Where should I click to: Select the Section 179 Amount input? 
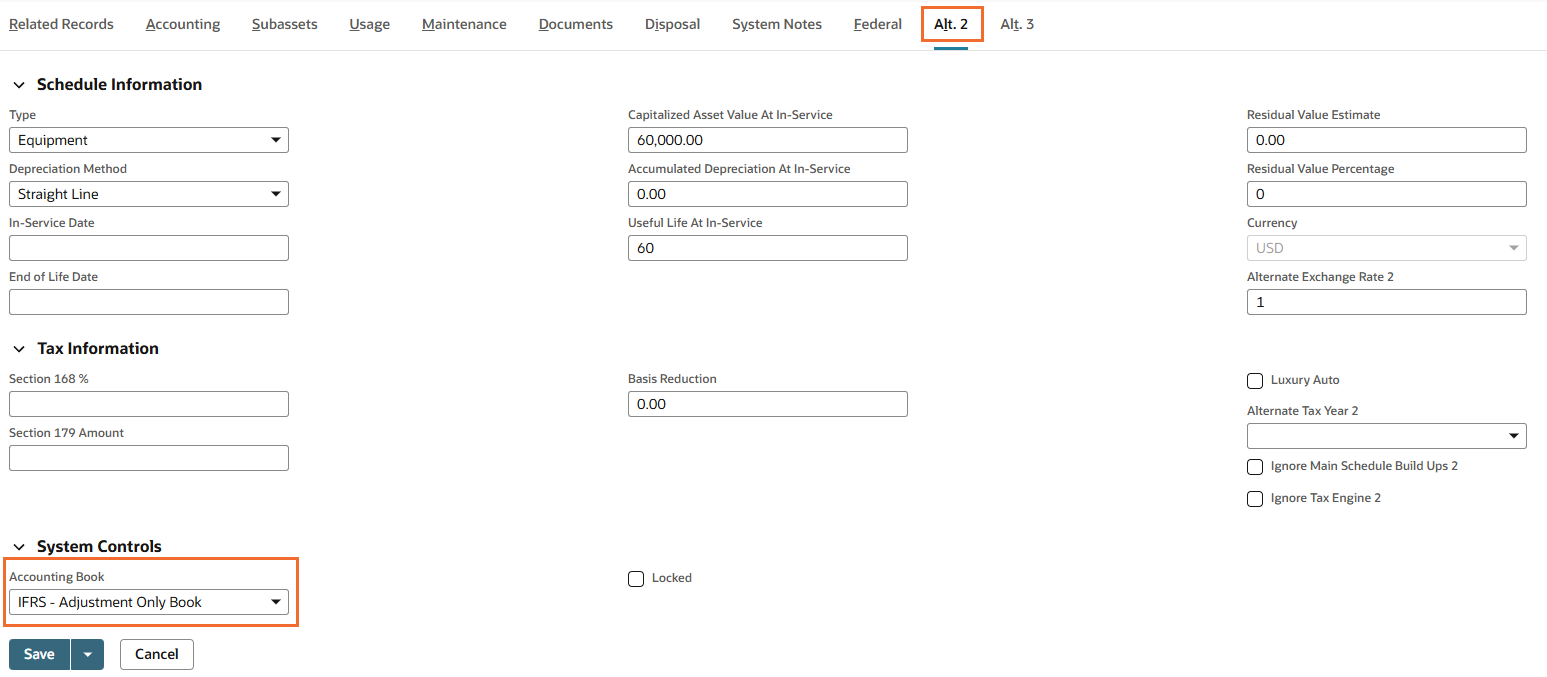[x=149, y=458]
